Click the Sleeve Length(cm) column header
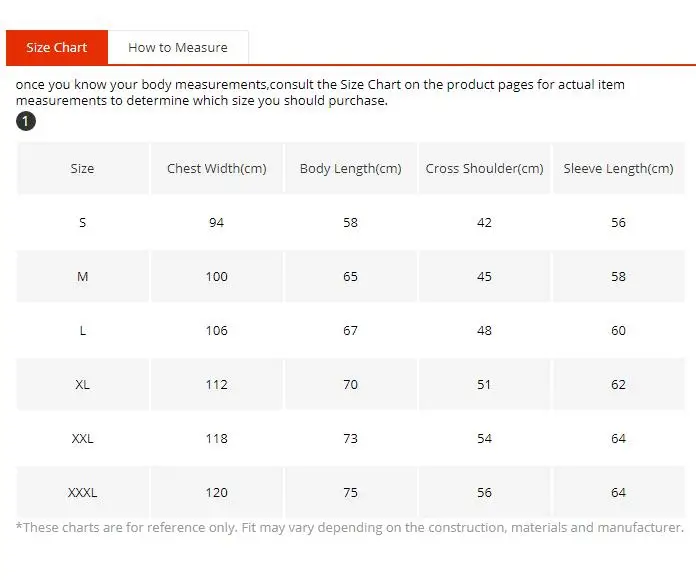 618,169
